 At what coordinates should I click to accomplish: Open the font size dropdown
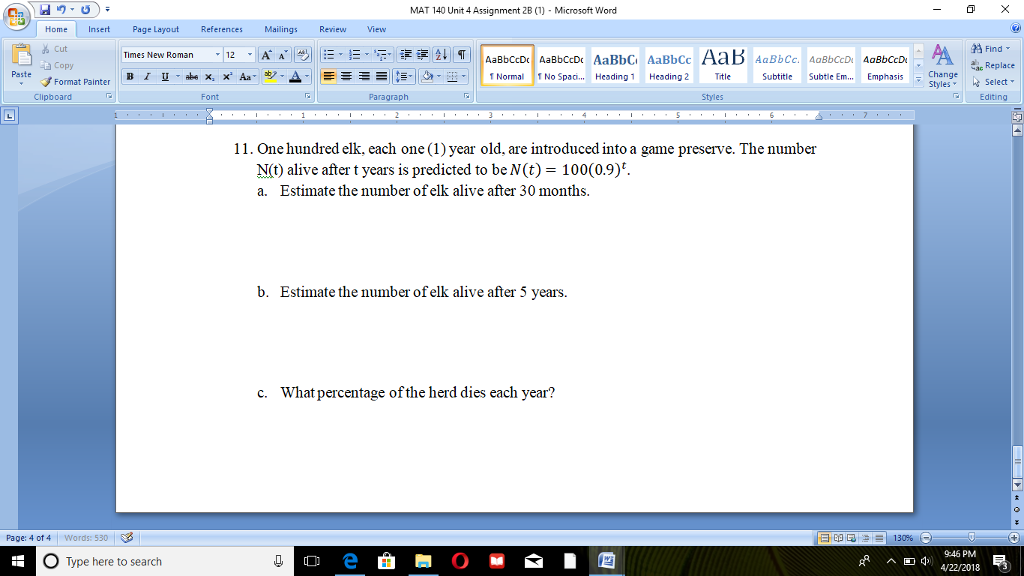coord(250,54)
